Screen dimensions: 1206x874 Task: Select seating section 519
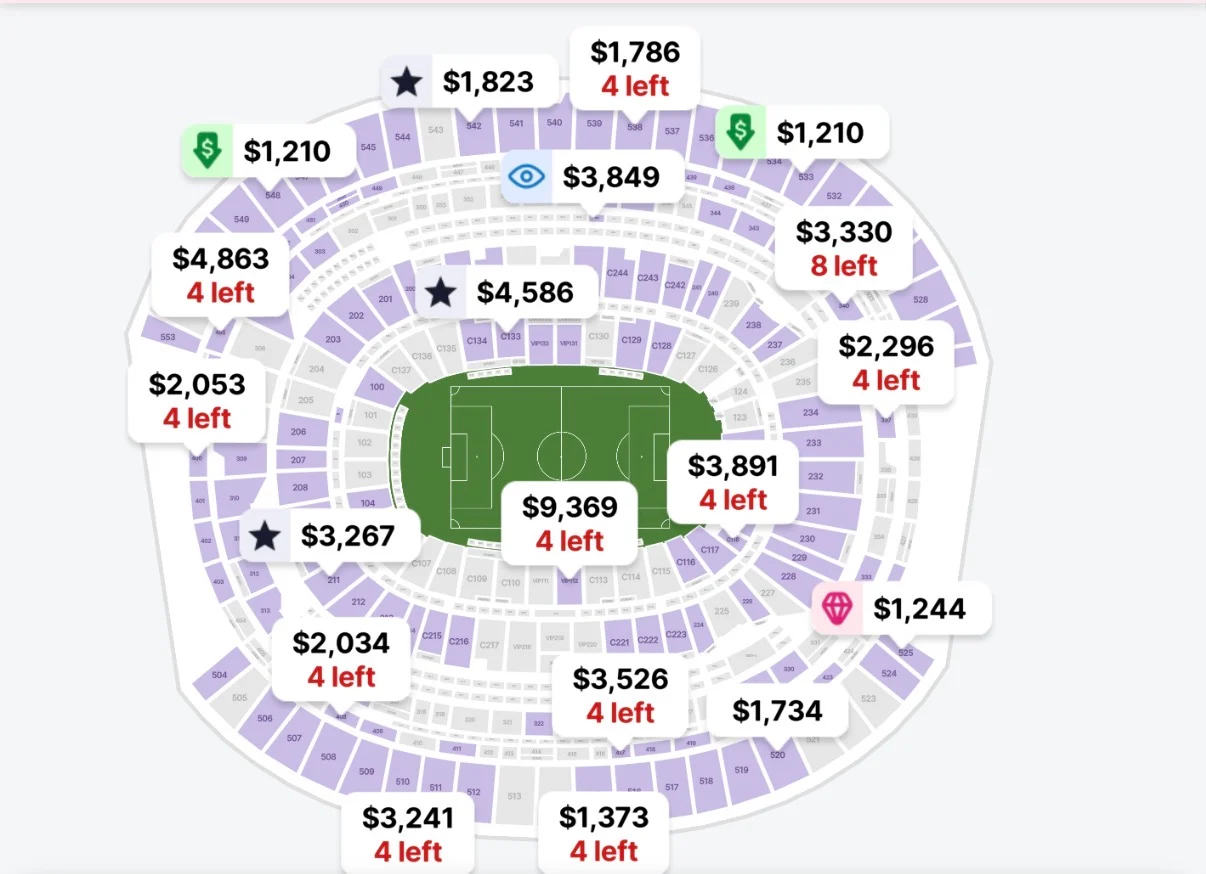741,770
